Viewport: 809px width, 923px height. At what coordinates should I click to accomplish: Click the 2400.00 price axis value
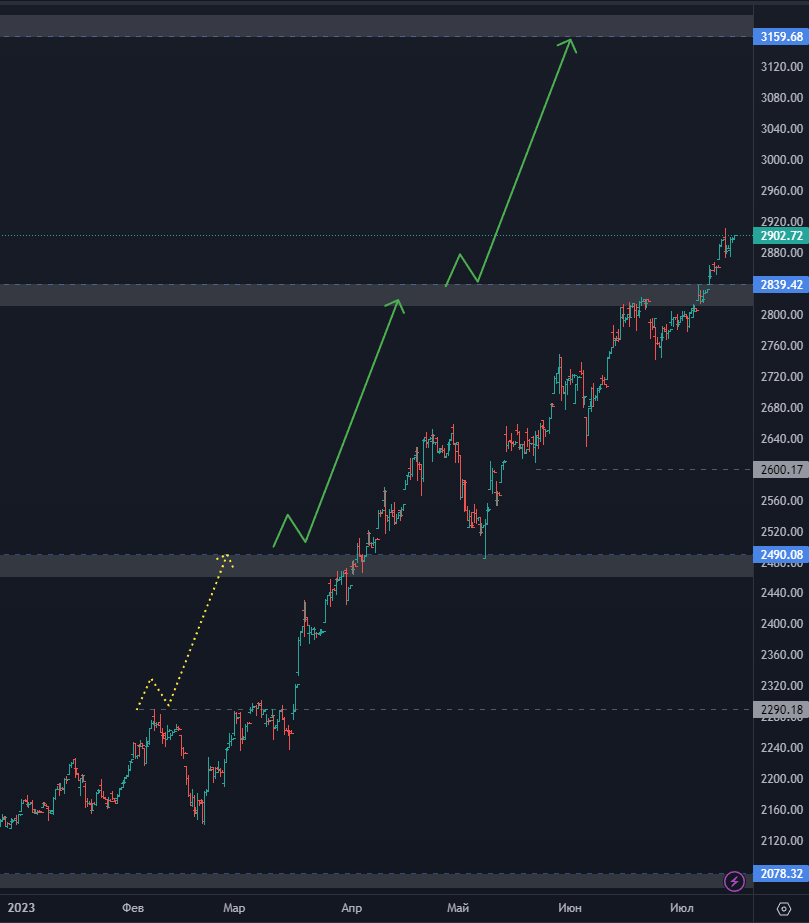(x=781, y=623)
